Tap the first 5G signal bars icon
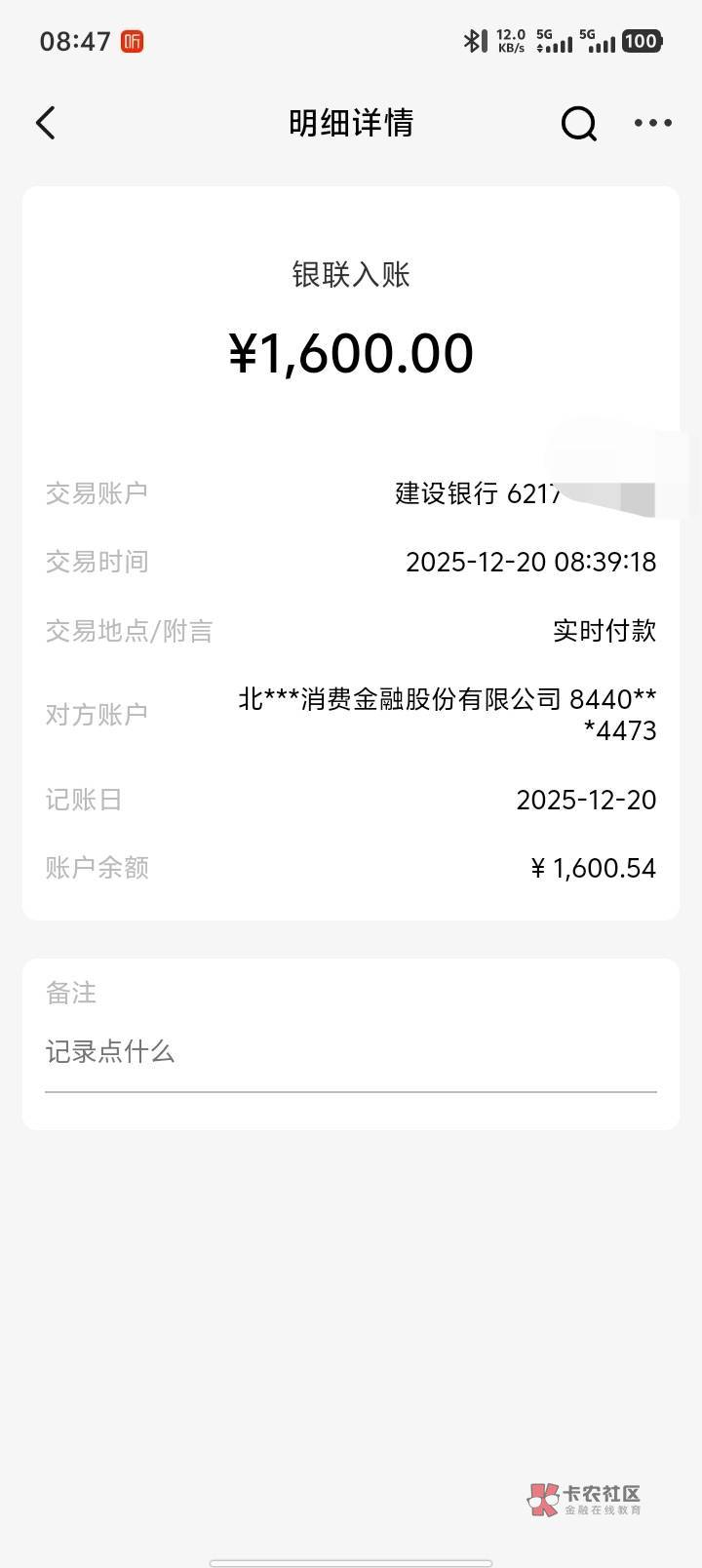 pyautogui.click(x=555, y=41)
